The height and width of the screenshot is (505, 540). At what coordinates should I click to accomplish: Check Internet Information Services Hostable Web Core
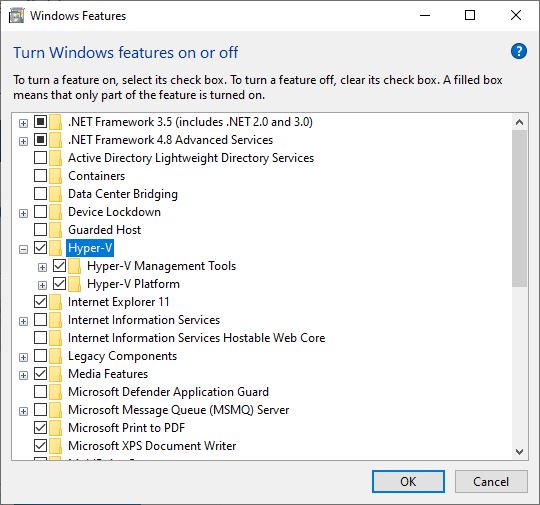point(41,338)
